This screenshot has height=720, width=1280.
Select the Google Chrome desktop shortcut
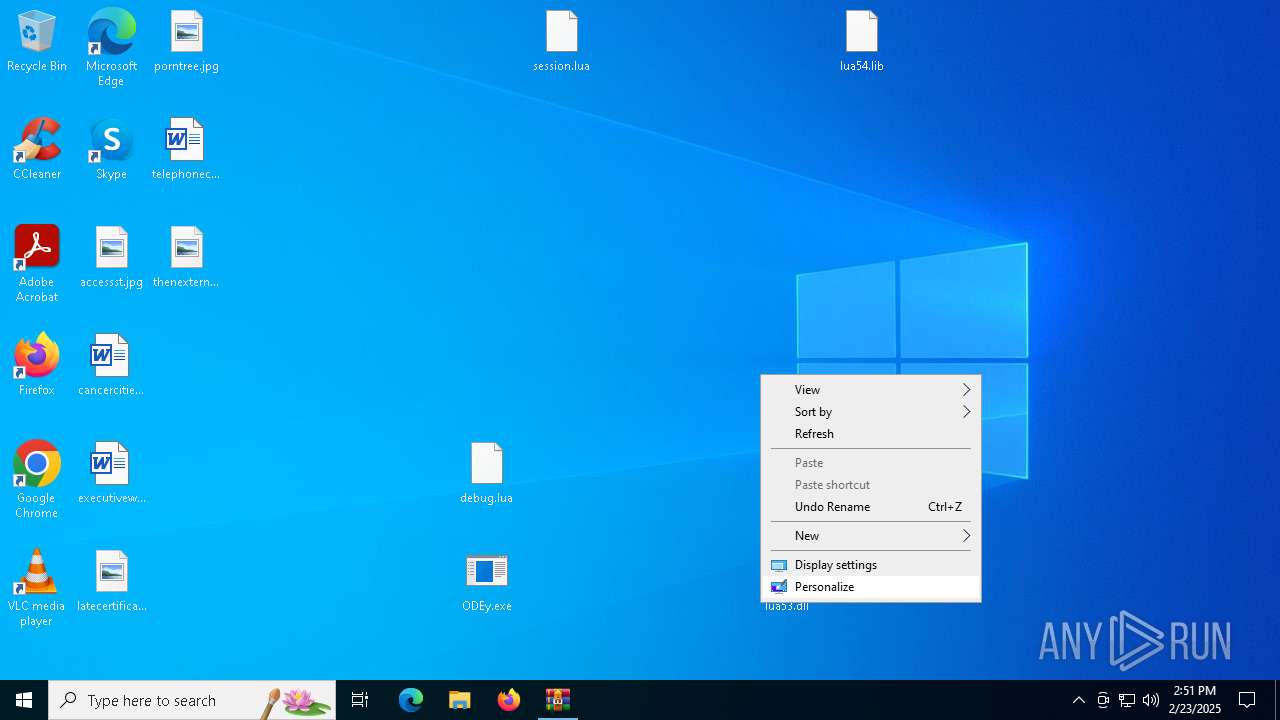click(x=37, y=480)
